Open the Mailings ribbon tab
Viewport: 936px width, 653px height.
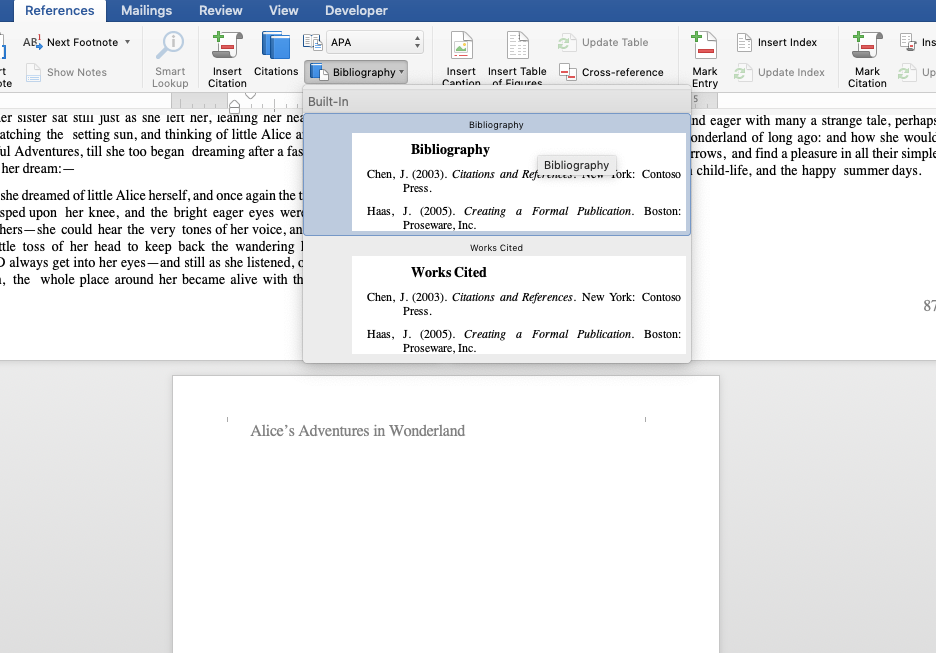tap(146, 10)
